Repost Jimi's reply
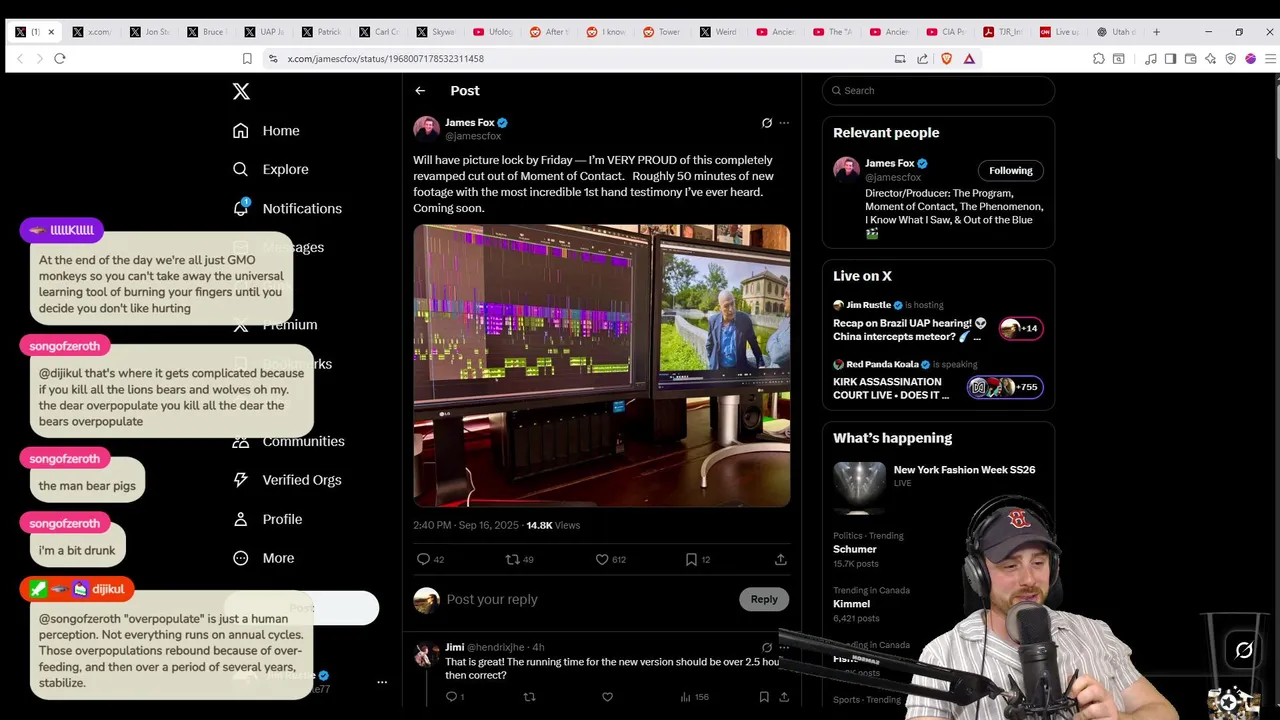The image size is (1280, 720). [530, 697]
